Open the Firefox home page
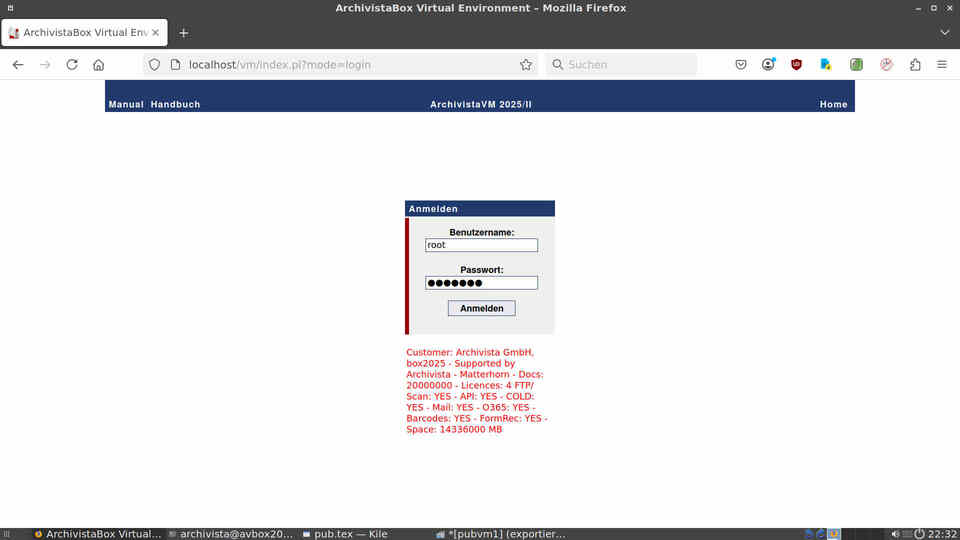Image resolution: width=960 pixels, height=540 pixels. click(99, 64)
